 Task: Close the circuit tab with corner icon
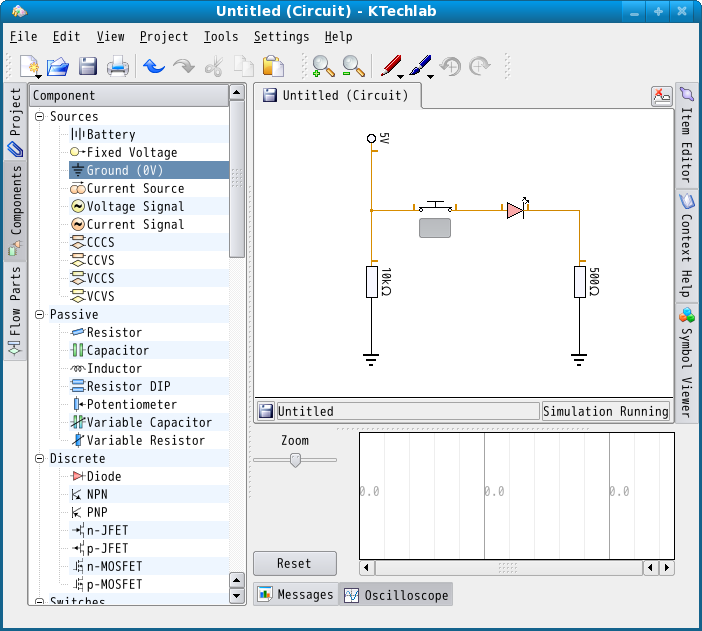(x=661, y=96)
